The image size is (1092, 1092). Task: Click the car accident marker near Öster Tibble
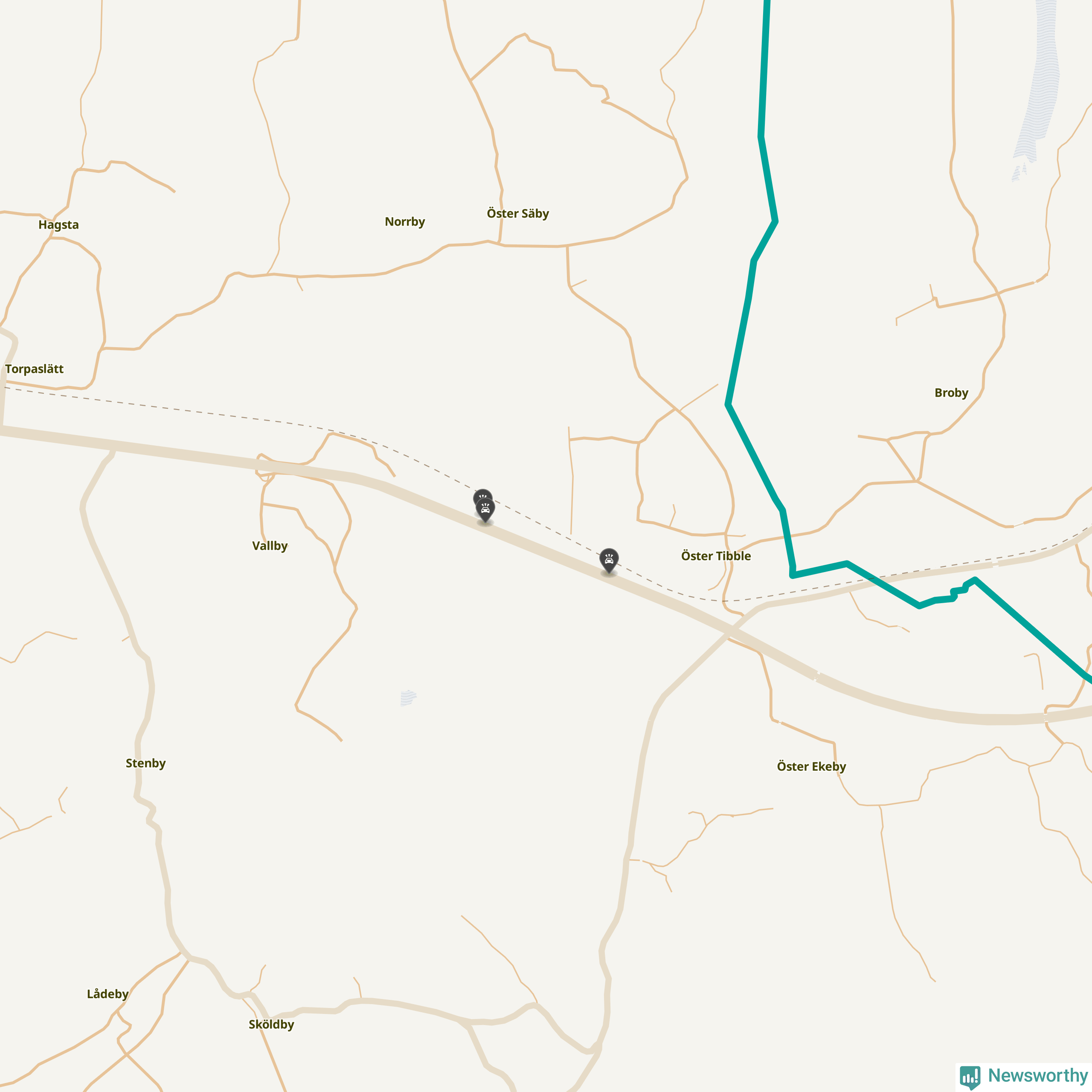[x=609, y=560]
